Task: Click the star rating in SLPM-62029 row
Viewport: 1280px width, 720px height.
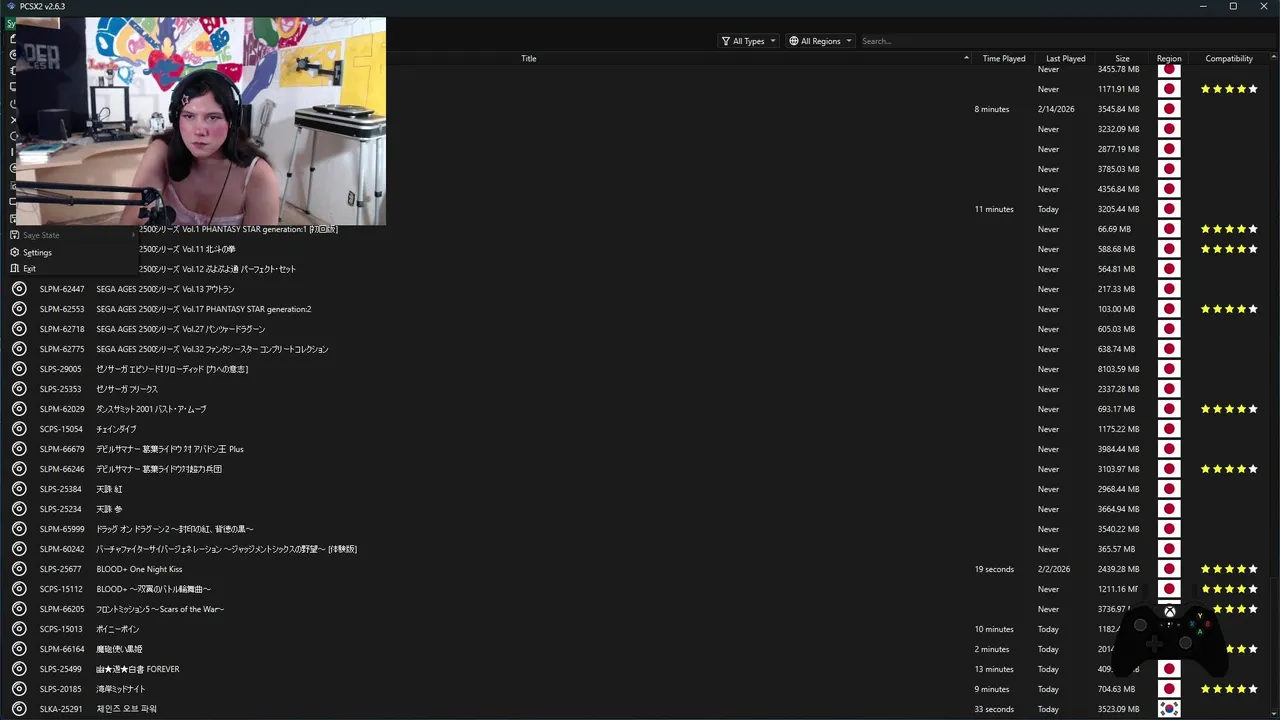Action: click(x=1229, y=409)
